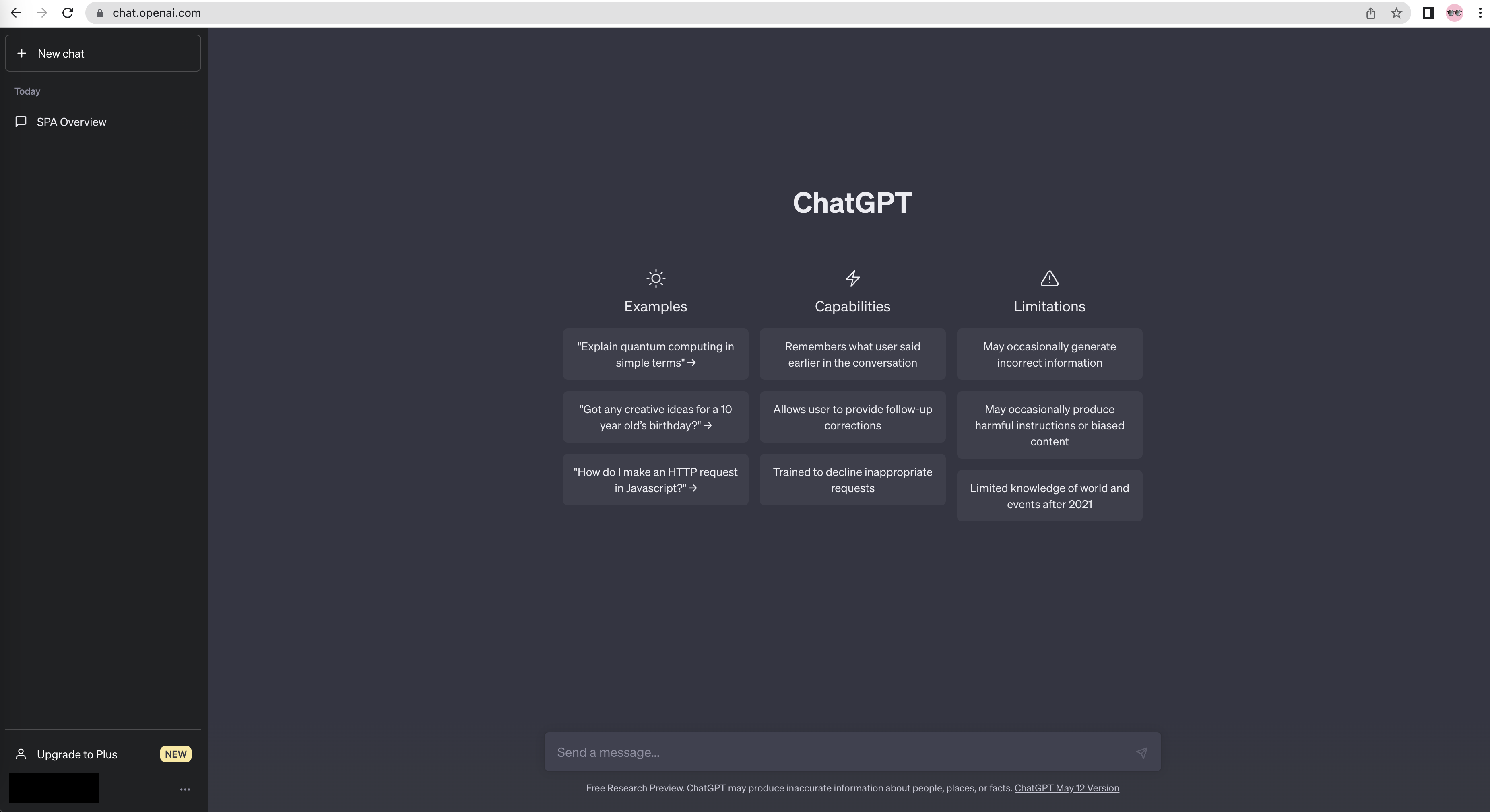Click the send message paper plane icon
This screenshot has width=1490, height=812.
coord(1141,752)
